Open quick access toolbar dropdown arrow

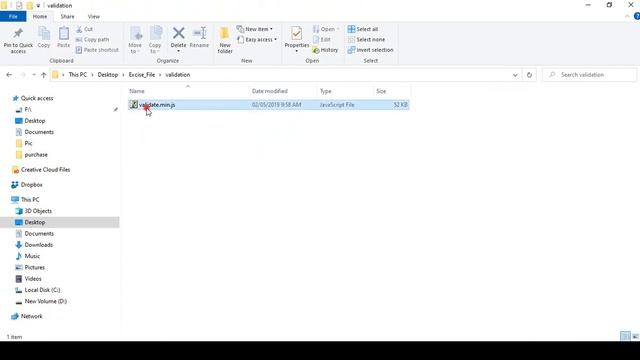point(38,6)
